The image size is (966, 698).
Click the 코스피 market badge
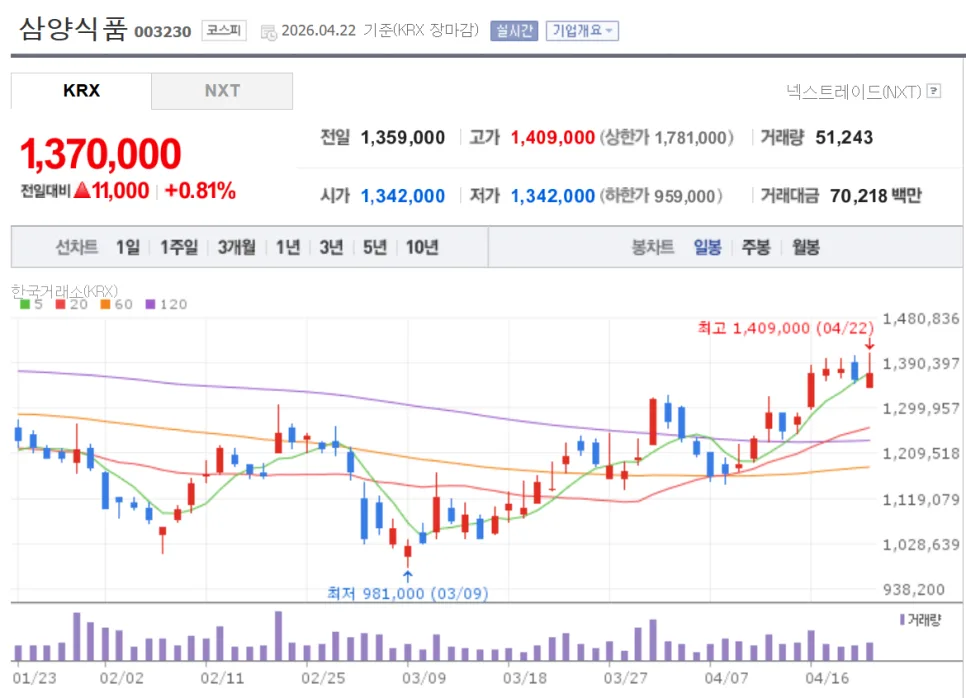click(224, 30)
